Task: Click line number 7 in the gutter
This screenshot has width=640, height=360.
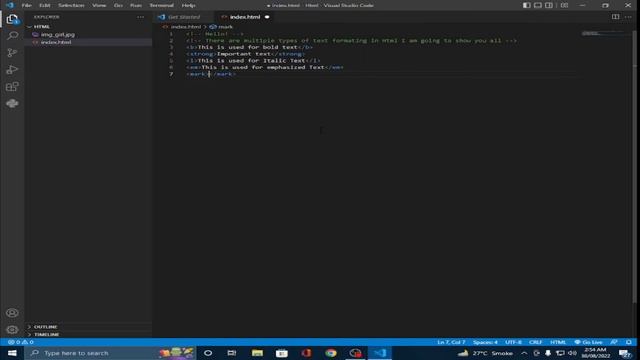Action: pyautogui.click(x=171, y=74)
